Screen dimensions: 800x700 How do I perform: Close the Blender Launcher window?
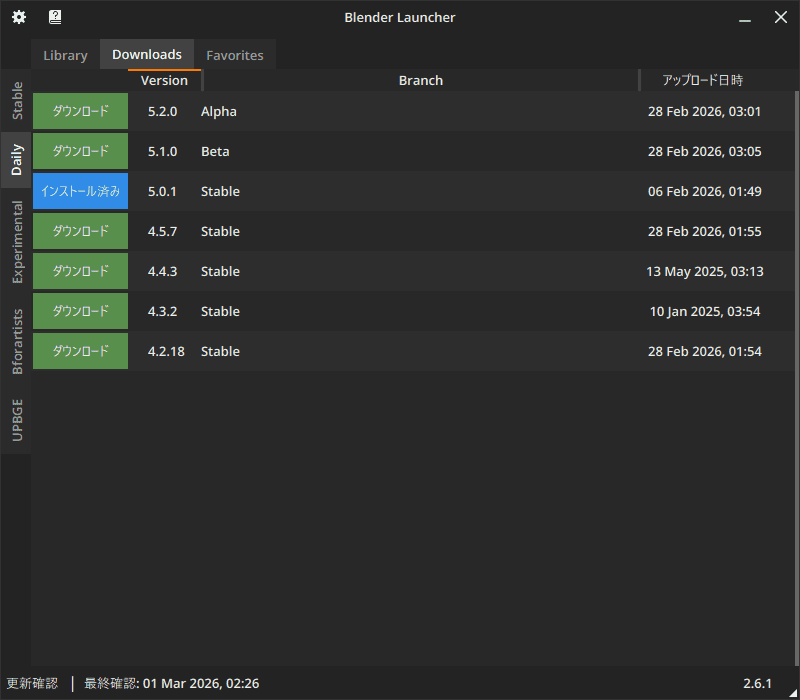tap(781, 17)
